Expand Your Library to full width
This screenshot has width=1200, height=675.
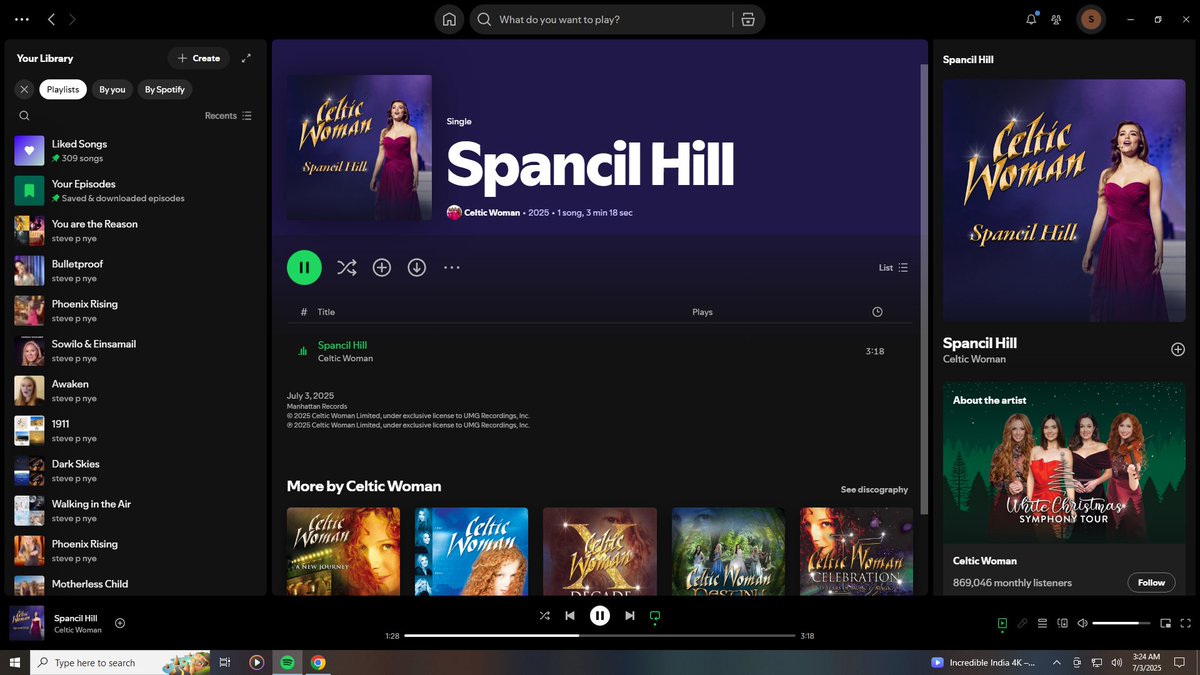coord(247,58)
